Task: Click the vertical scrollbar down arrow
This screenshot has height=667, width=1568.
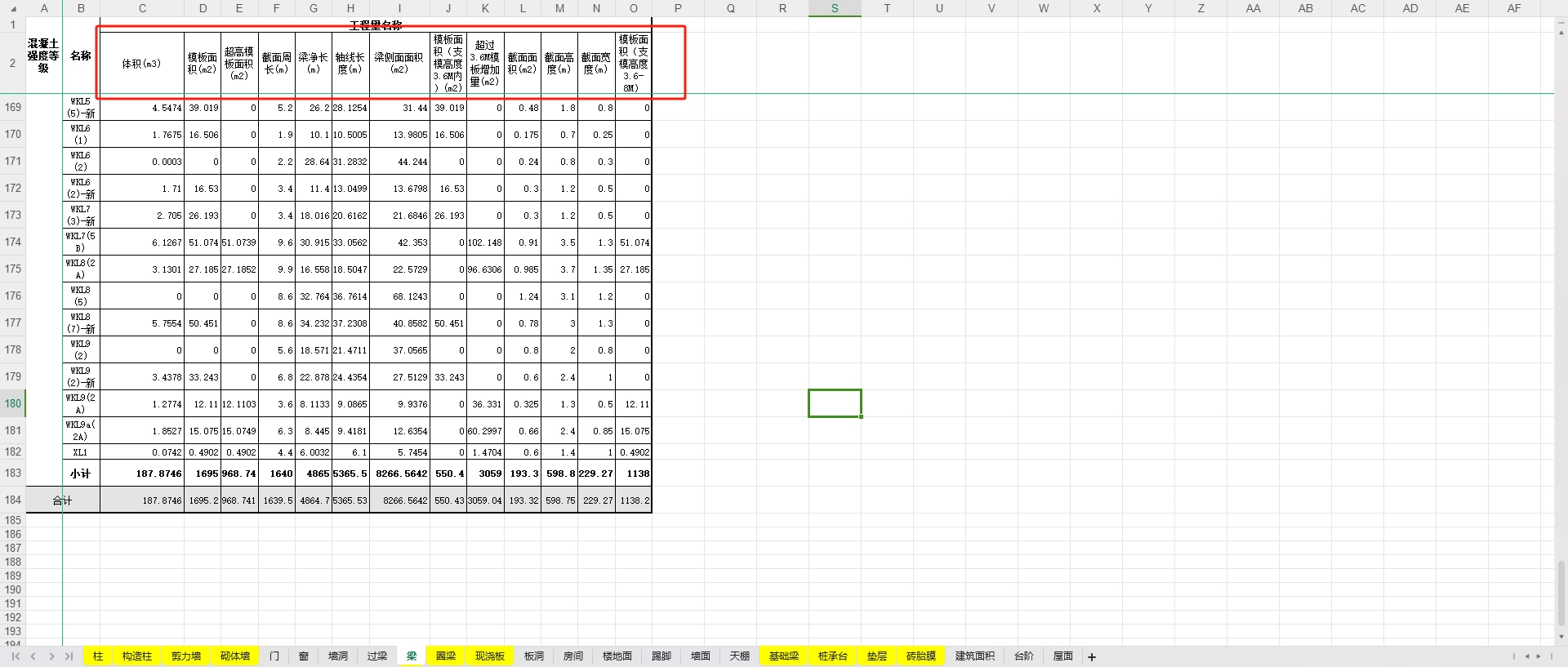Action: [1561, 637]
